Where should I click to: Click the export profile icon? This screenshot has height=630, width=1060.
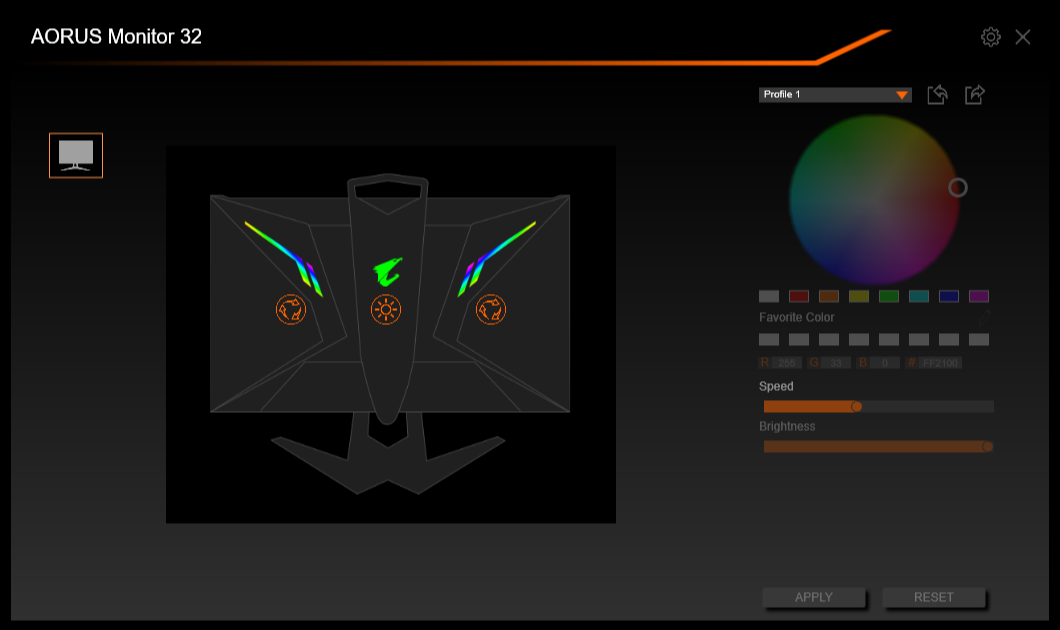click(974, 94)
